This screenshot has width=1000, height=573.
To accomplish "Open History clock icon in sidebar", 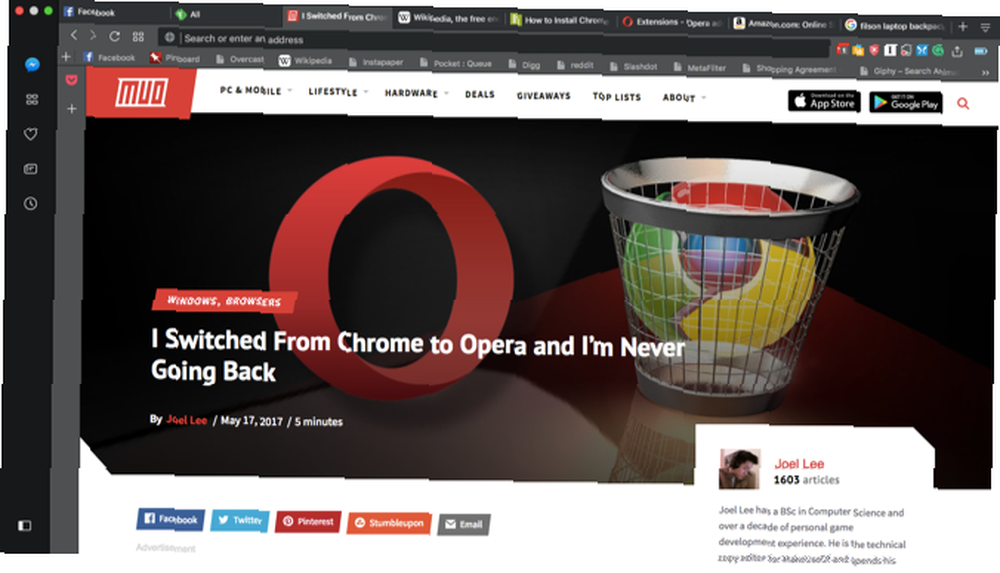I will pyautogui.click(x=31, y=204).
